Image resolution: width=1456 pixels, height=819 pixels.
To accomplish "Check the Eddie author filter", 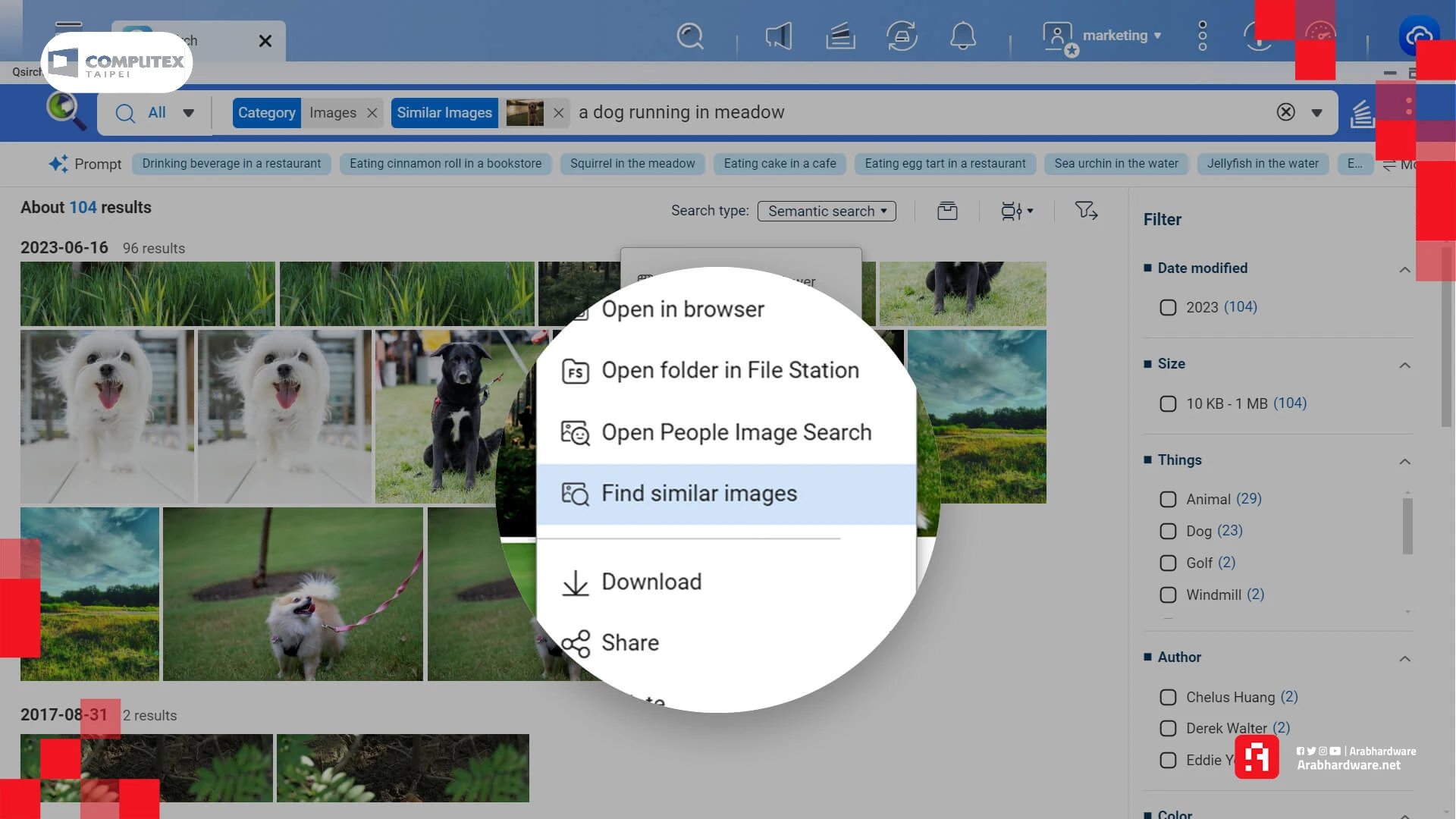I will coord(1168,760).
